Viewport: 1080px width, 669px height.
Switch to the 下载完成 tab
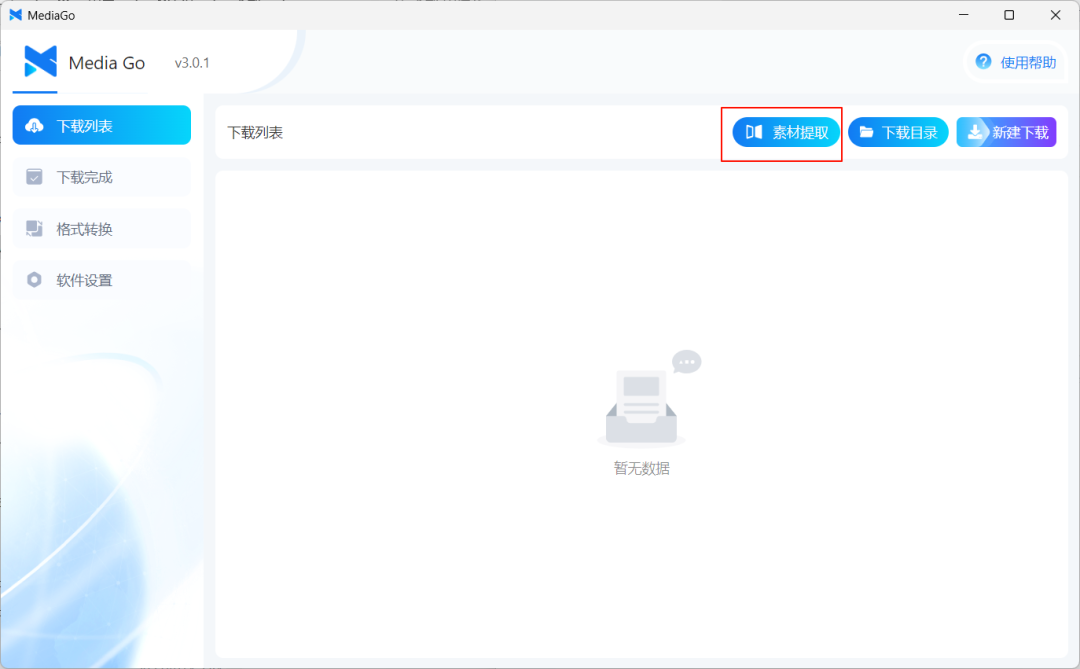(102, 177)
